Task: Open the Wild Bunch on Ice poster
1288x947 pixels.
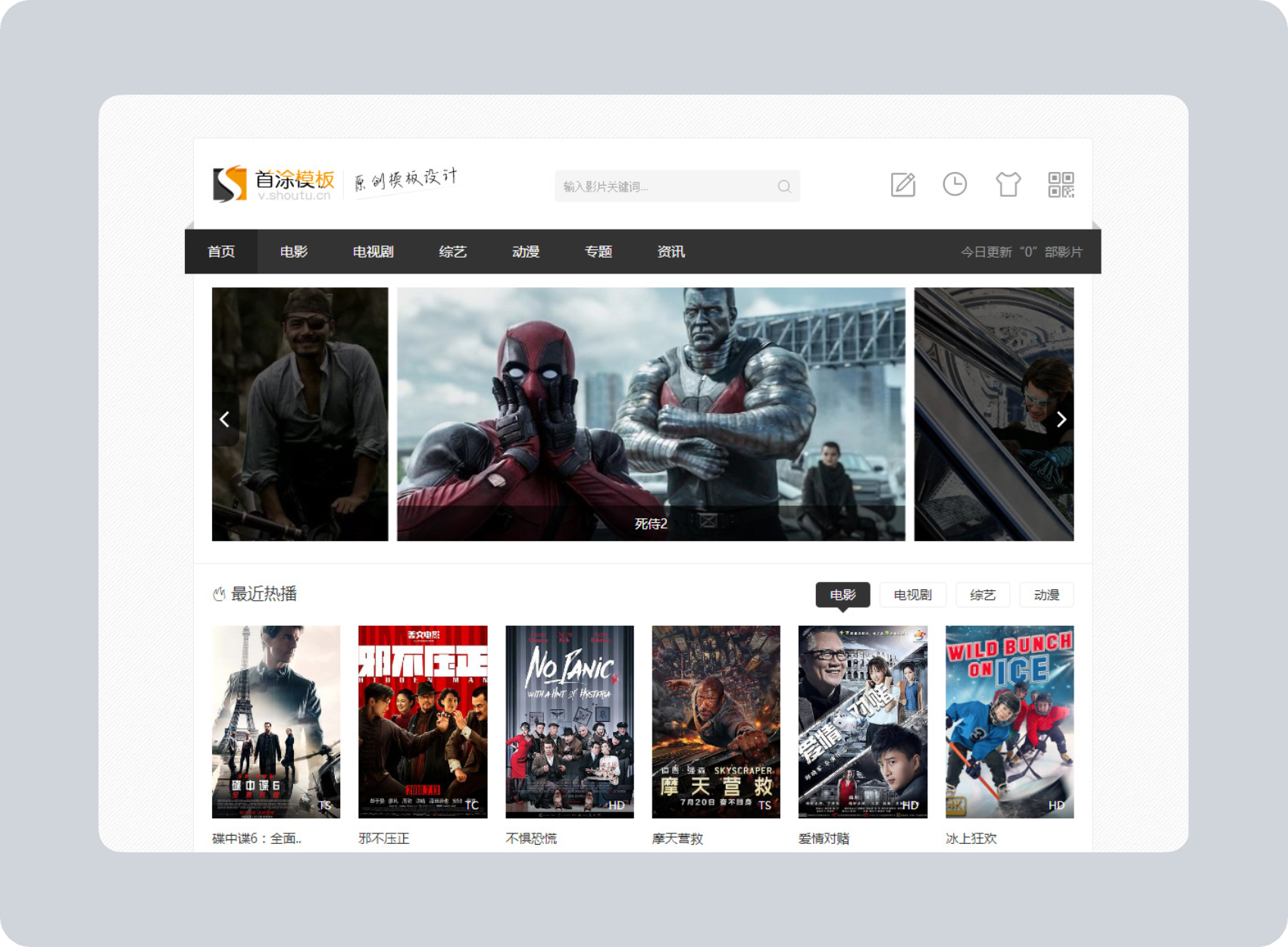Action: 1010,722
